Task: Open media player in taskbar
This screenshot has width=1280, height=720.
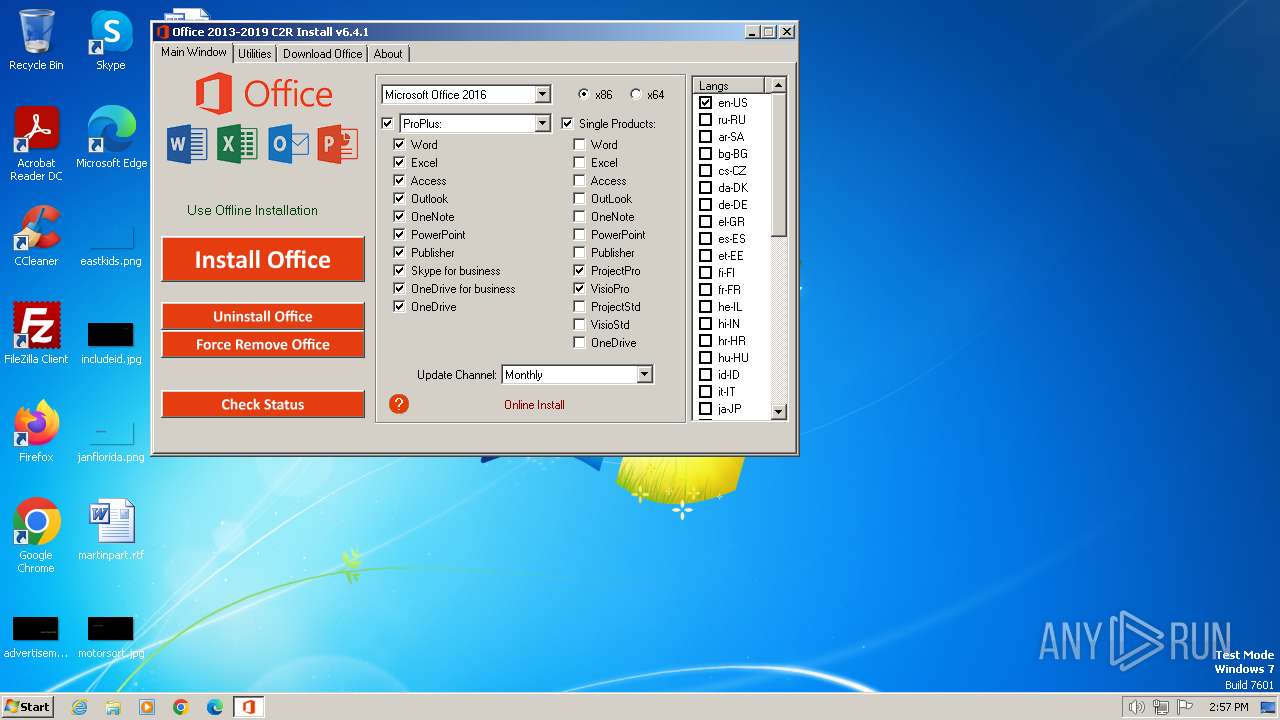Action: (x=147, y=707)
